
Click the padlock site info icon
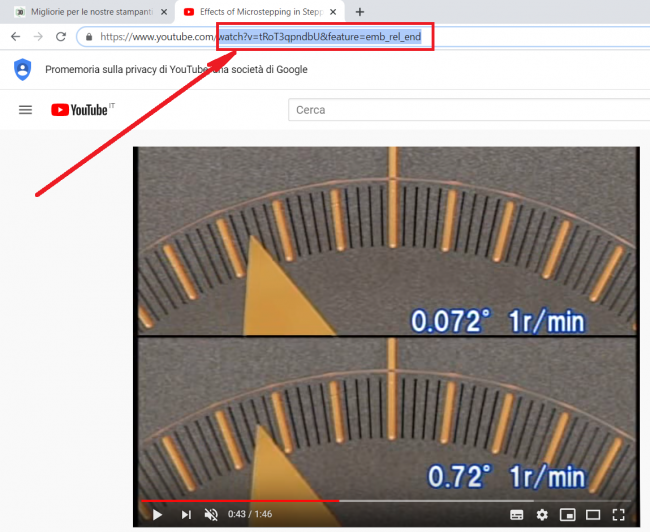[x=90, y=37]
